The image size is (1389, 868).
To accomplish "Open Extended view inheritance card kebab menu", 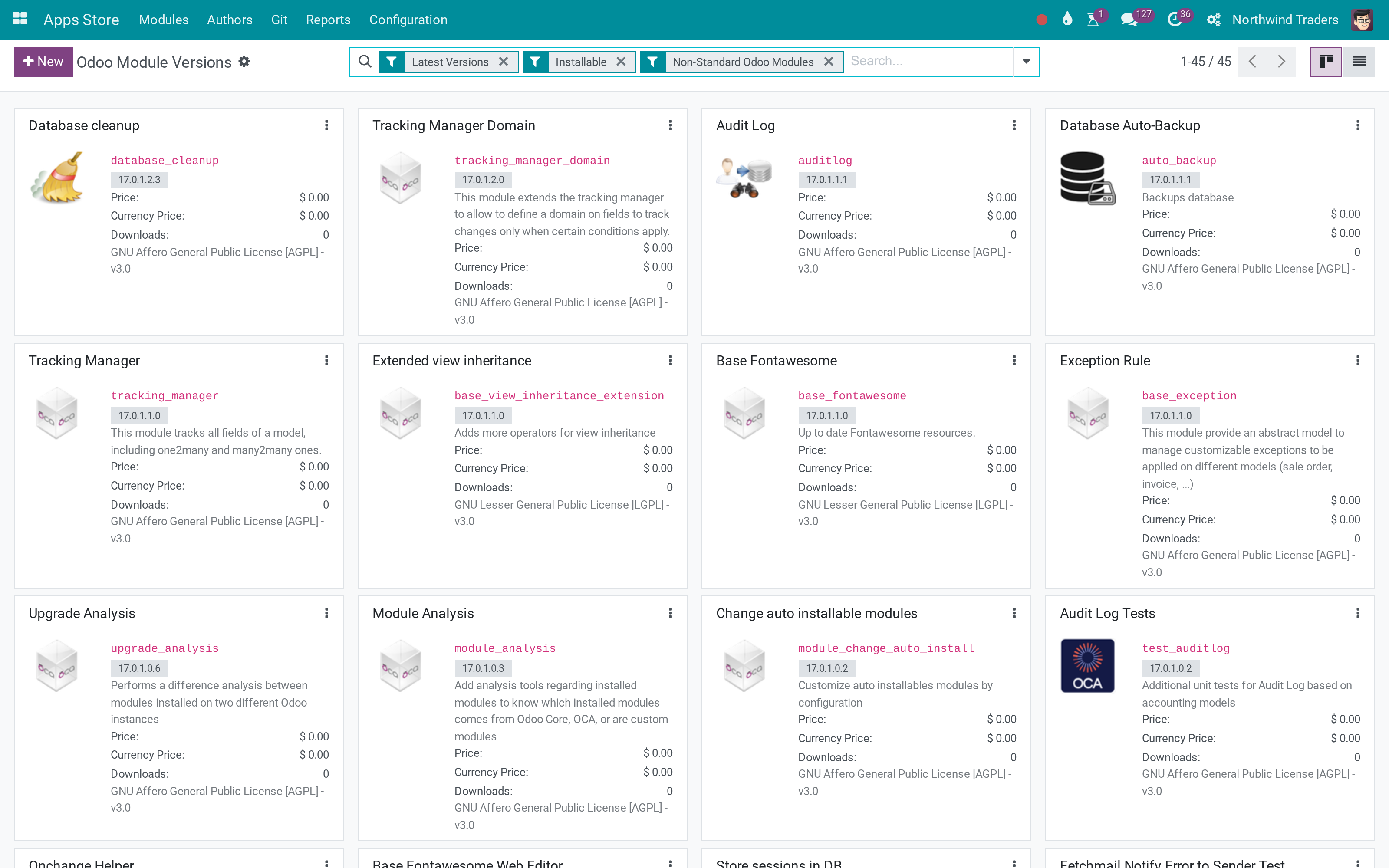I will [x=670, y=361].
